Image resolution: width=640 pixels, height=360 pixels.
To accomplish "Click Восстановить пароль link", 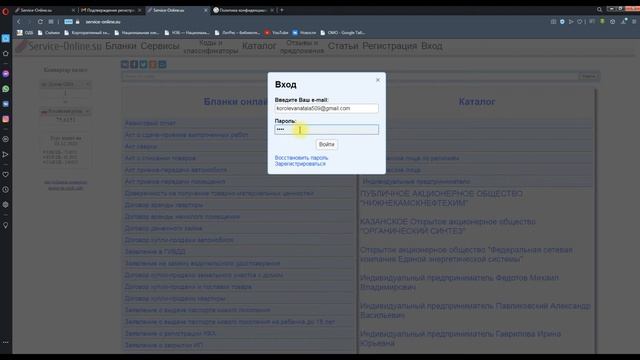I will pos(301,158).
